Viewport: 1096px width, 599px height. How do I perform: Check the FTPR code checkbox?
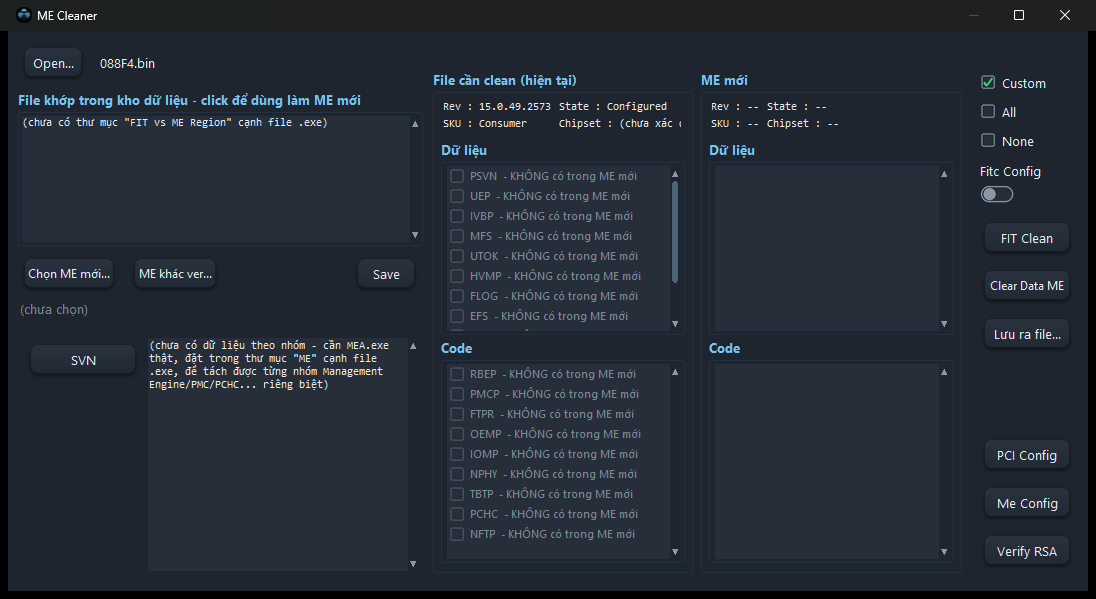pyautogui.click(x=457, y=414)
